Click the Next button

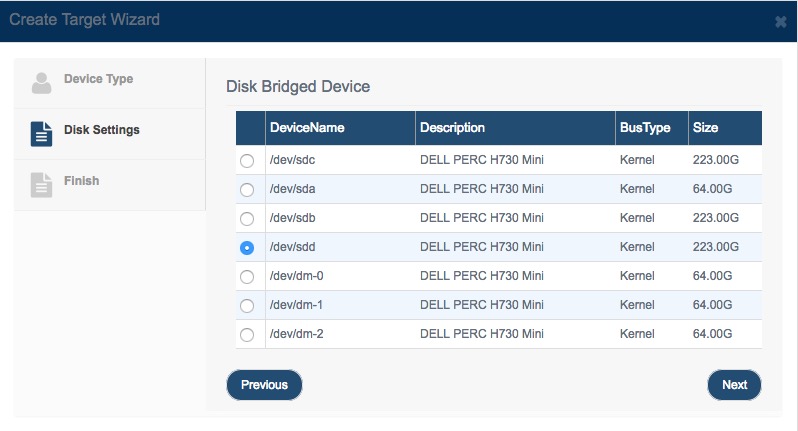(x=734, y=385)
